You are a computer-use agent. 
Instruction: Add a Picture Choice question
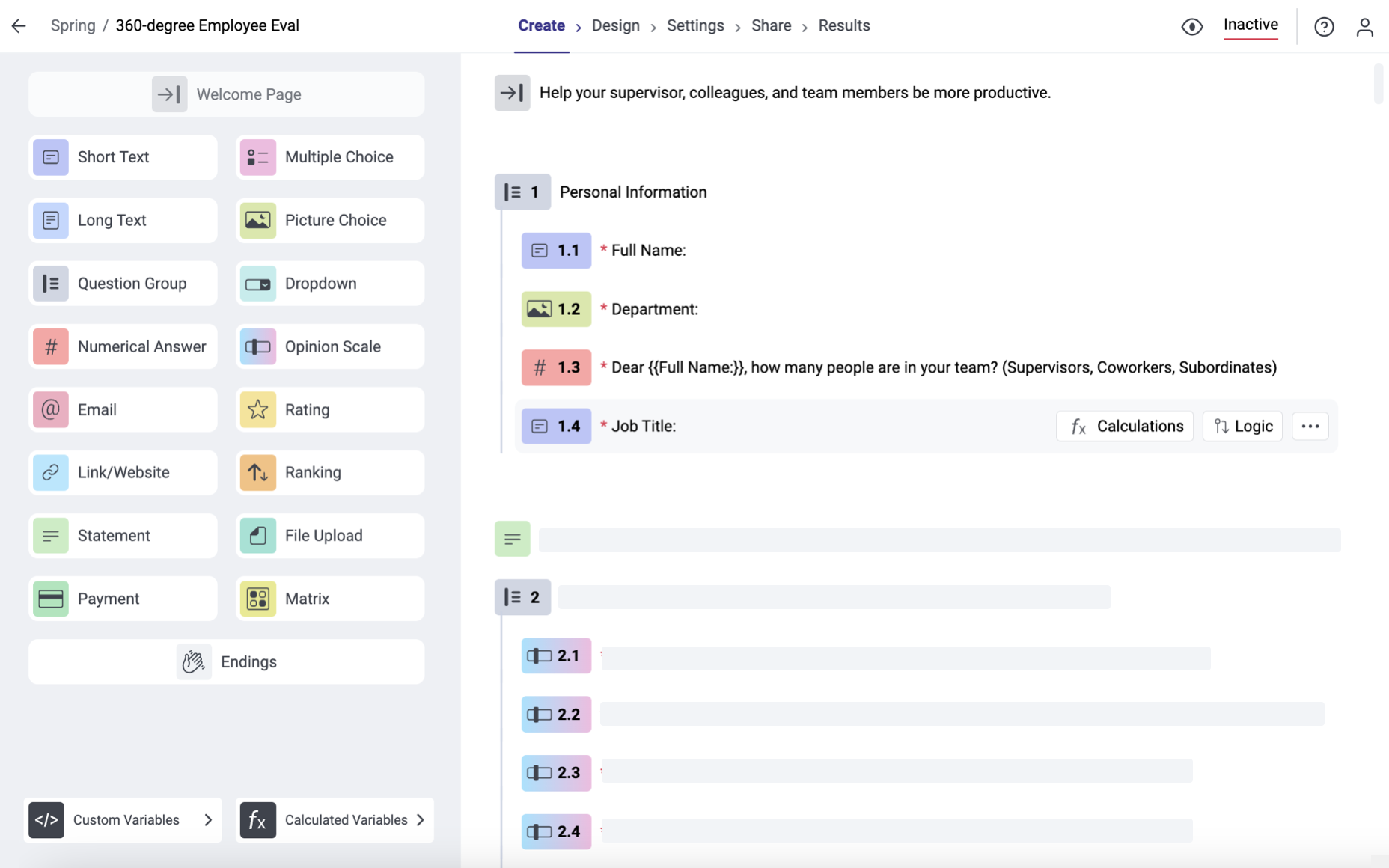click(329, 220)
